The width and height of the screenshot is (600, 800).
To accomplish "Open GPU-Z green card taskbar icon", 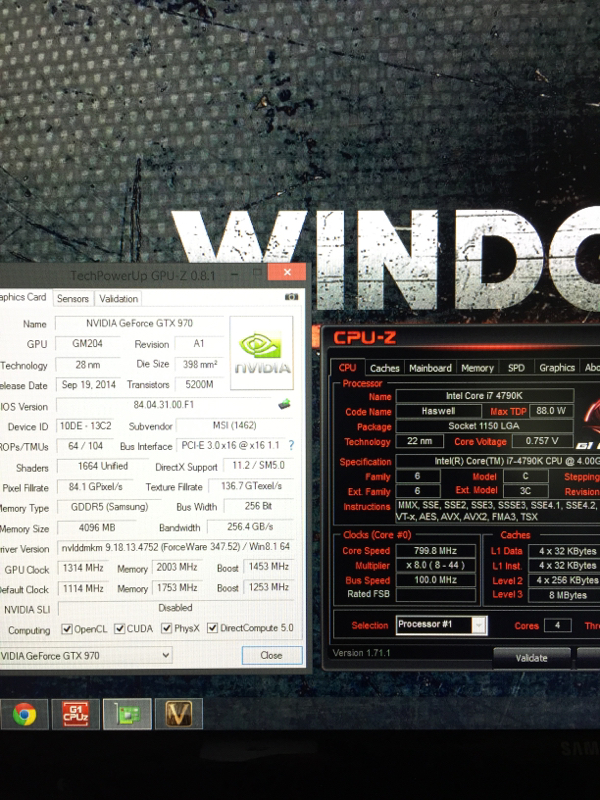I will (127, 714).
